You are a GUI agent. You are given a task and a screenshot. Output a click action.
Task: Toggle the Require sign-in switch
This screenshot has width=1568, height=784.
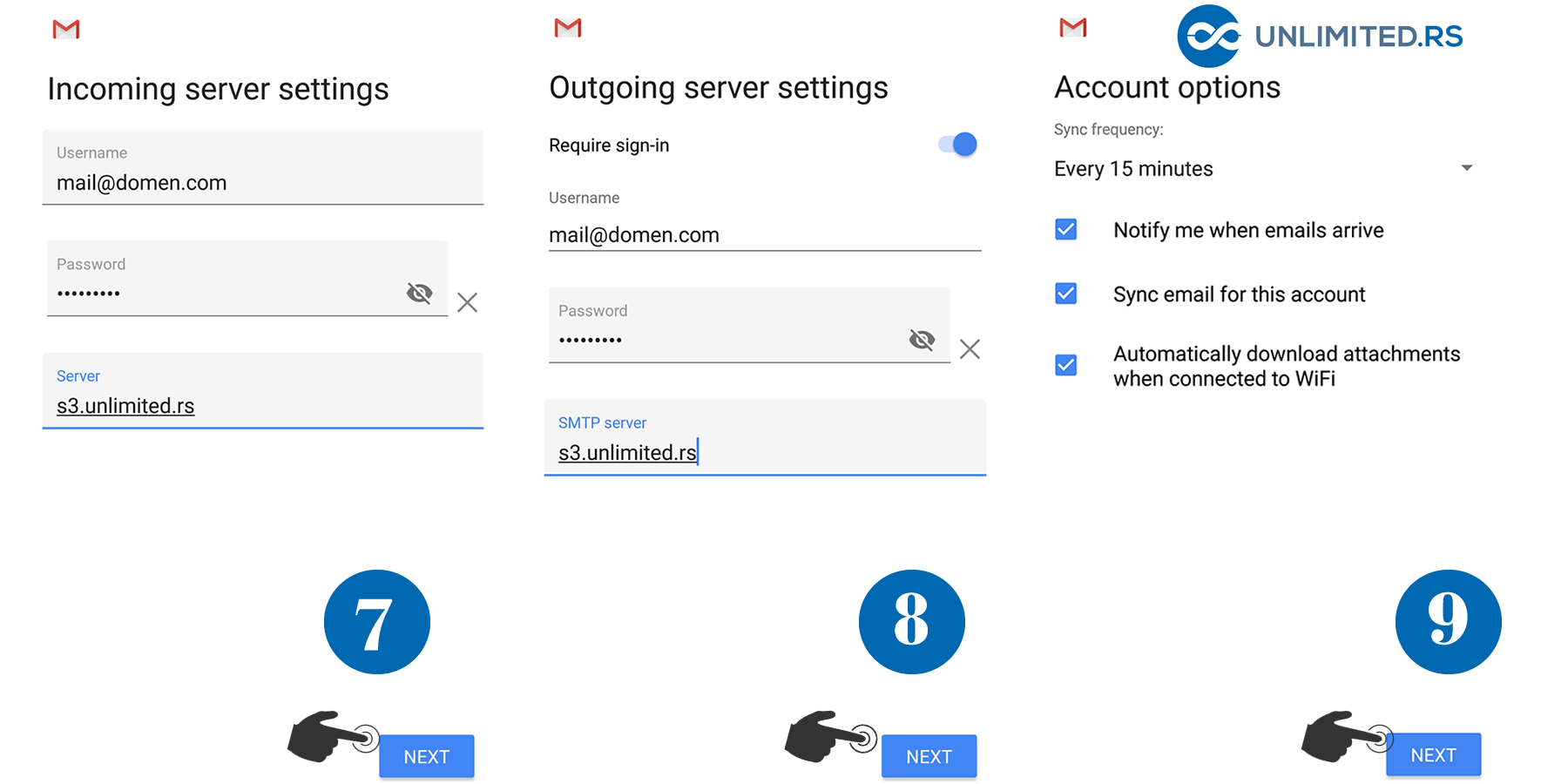(x=957, y=145)
